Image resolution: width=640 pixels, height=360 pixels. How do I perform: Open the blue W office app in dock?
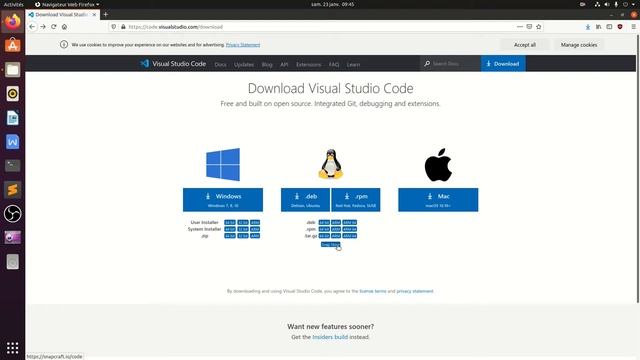click(x=13, y=142)
